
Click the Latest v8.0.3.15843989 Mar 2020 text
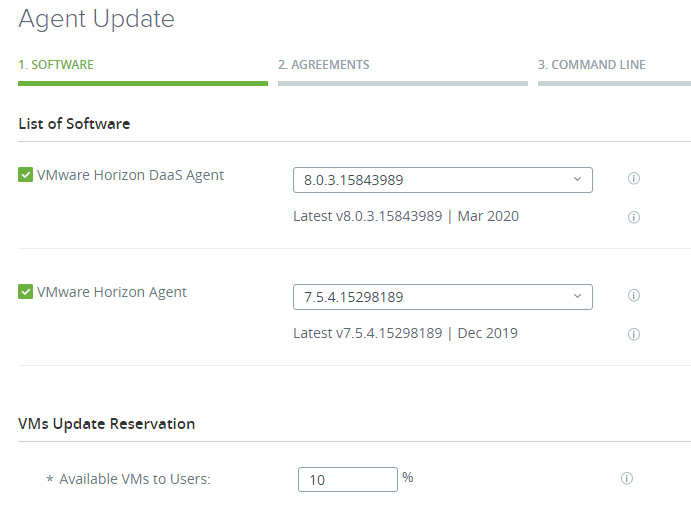(x=405, y=216)
